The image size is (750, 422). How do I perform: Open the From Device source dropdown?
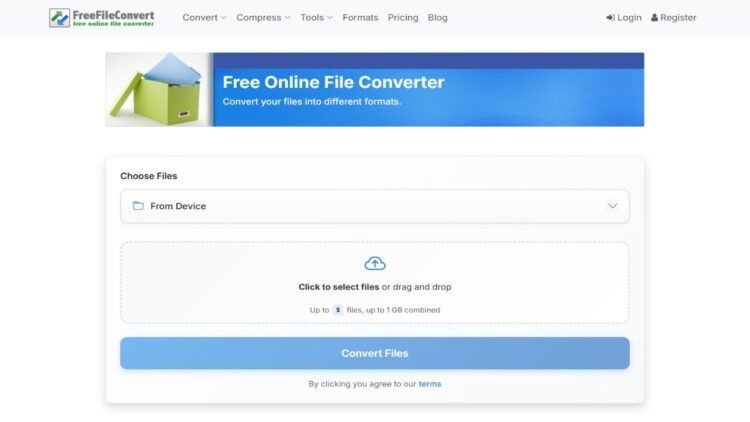pos(375,206)
